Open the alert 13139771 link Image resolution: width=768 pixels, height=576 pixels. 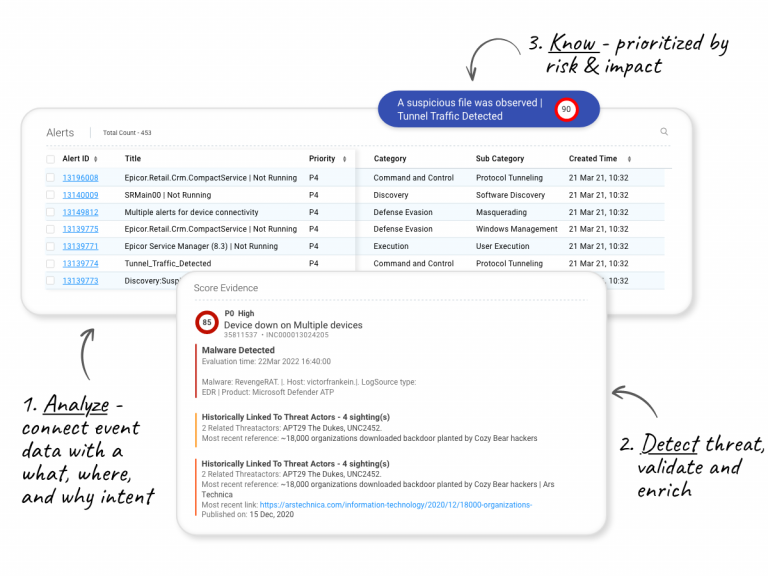tap(80, 246)
